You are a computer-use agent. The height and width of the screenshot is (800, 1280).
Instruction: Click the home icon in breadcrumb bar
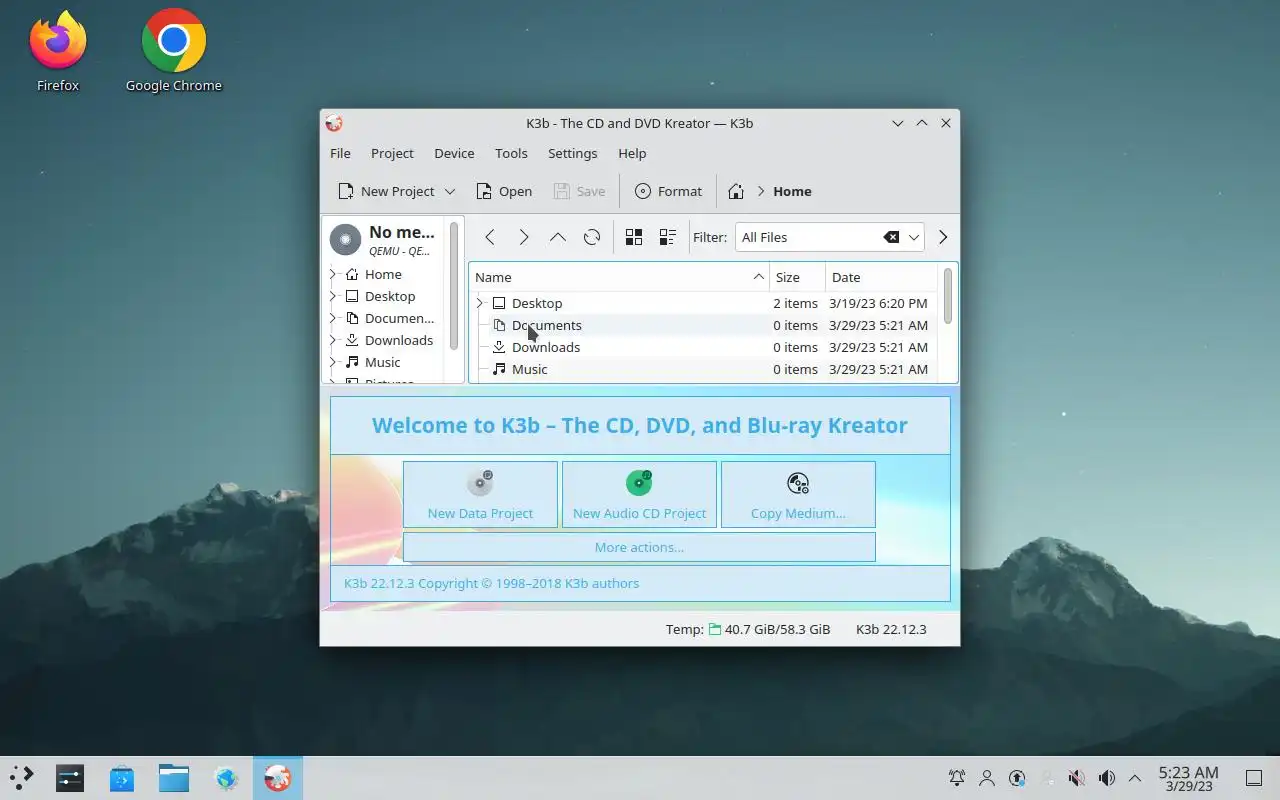click(736, 191)
